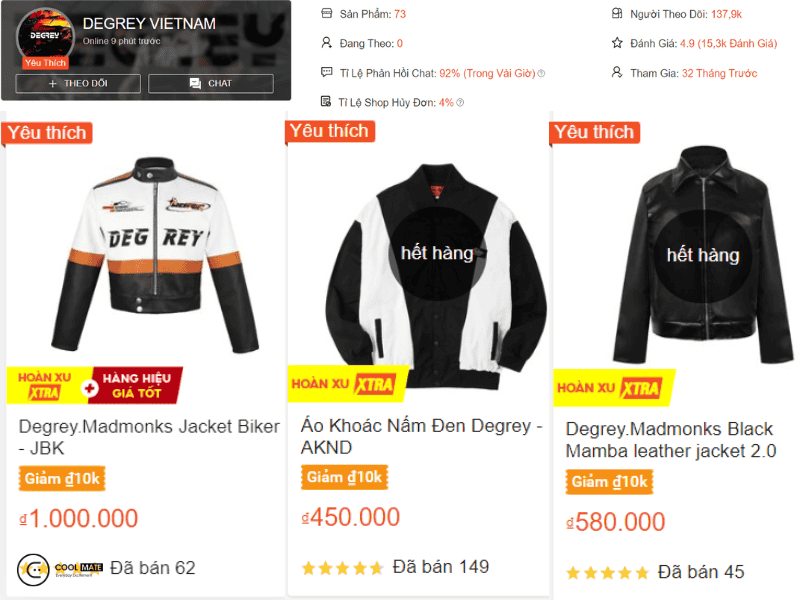Click the DEGREY shop avatar logo
800x600 pixels.
click(x=45, y=36)
